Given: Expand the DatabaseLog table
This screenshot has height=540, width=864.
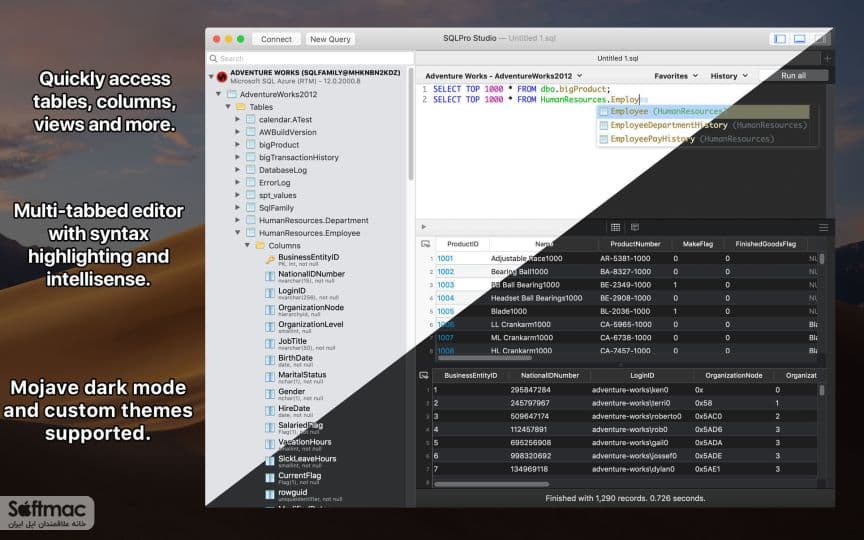Looking at the screenshot, I should pyautogui.click(x=237, y=170).
